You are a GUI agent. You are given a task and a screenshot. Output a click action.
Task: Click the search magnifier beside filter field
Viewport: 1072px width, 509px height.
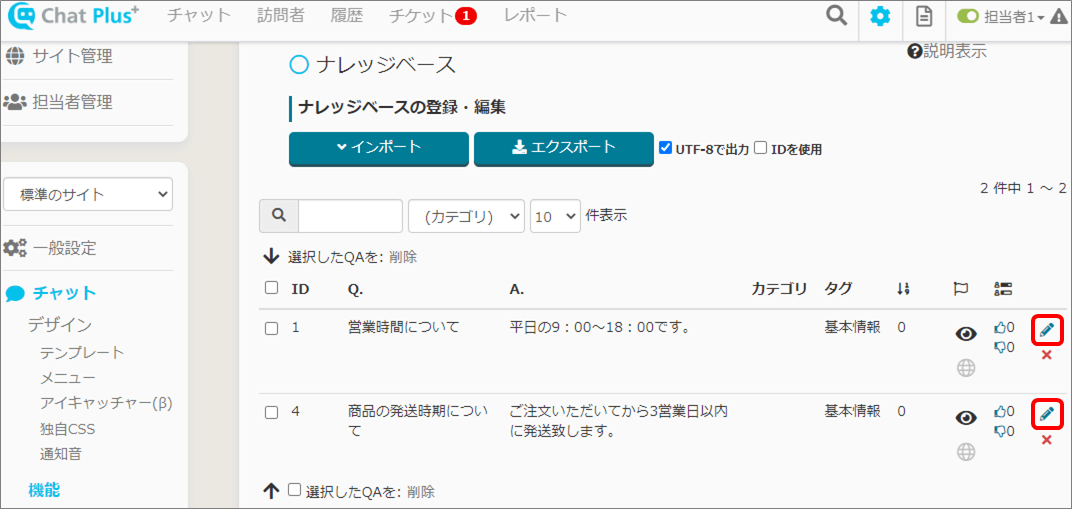pyautogui.click(x=278, y=216)
